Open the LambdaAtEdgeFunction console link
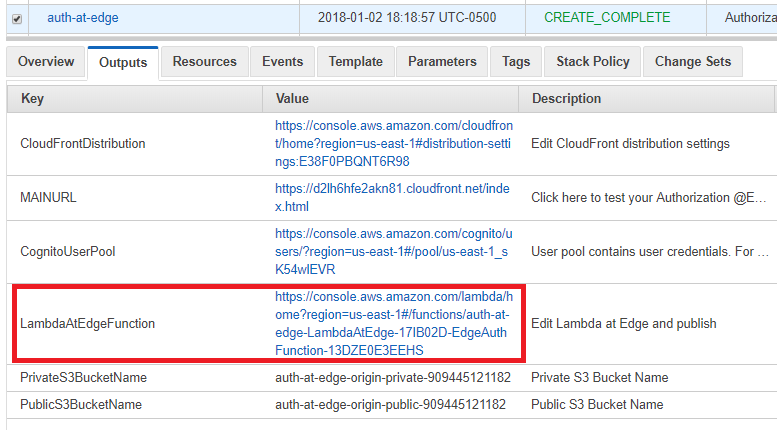 [393, 323]
